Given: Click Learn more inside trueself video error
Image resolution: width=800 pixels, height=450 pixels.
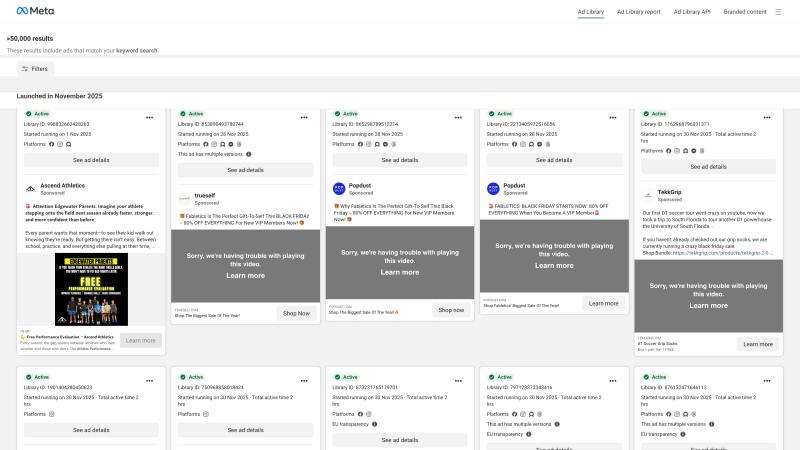Looking at the screenshot, I should point(245,276).
